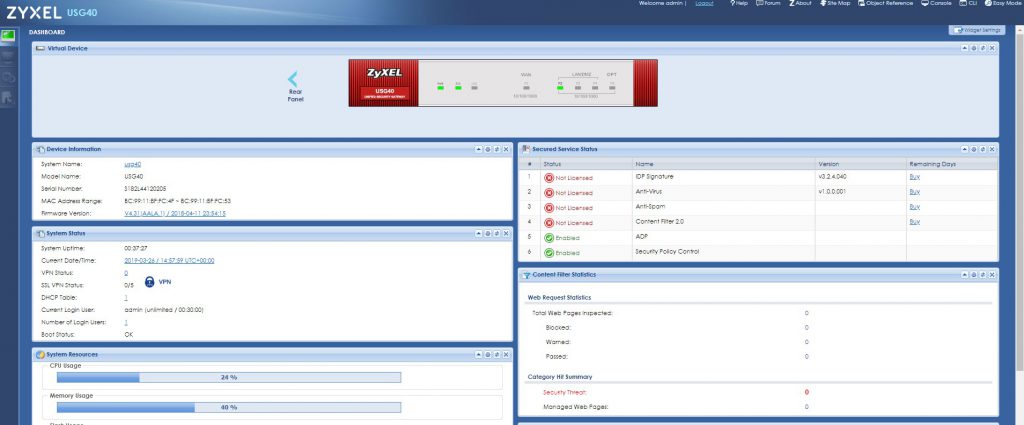
Task: Open the VPN Status count link
Action: tap(126, 273)
